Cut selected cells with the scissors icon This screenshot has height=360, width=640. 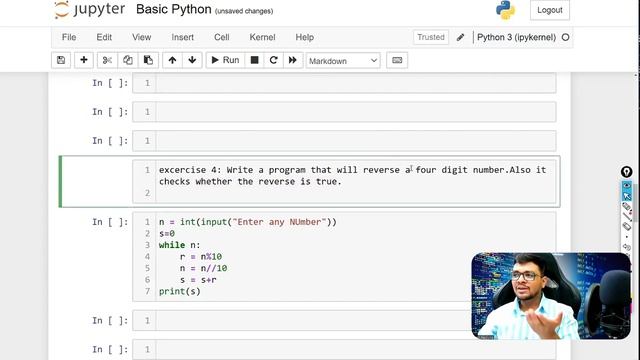tap(107, 60)
